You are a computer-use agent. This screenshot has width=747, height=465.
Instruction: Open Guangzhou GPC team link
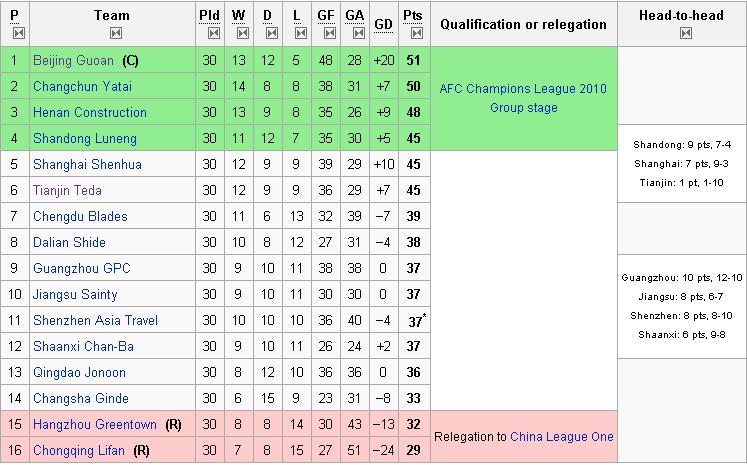coord(81,269)
